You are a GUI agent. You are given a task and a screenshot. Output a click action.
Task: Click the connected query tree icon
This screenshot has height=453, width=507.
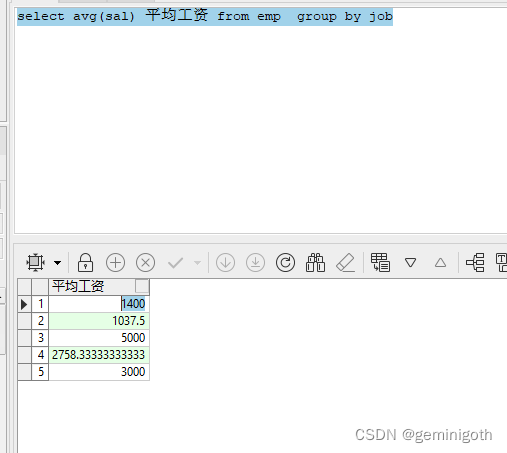[475, 262]
